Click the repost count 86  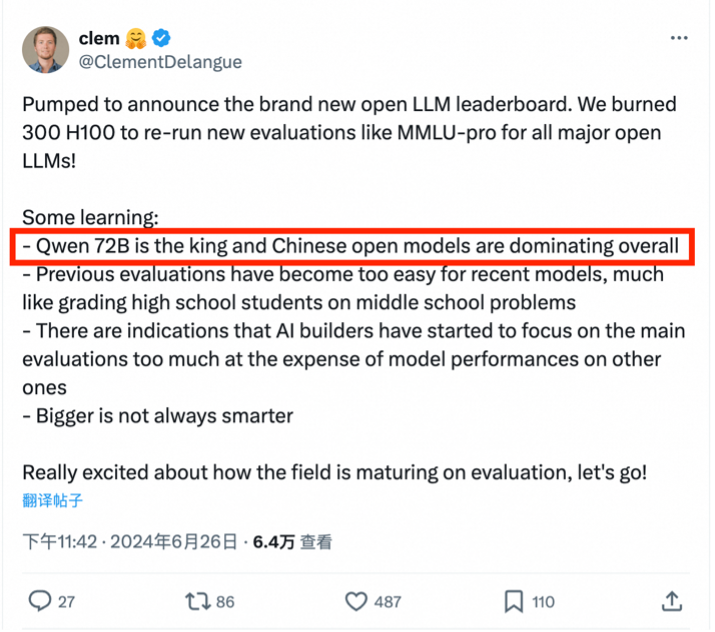[225, 601]
